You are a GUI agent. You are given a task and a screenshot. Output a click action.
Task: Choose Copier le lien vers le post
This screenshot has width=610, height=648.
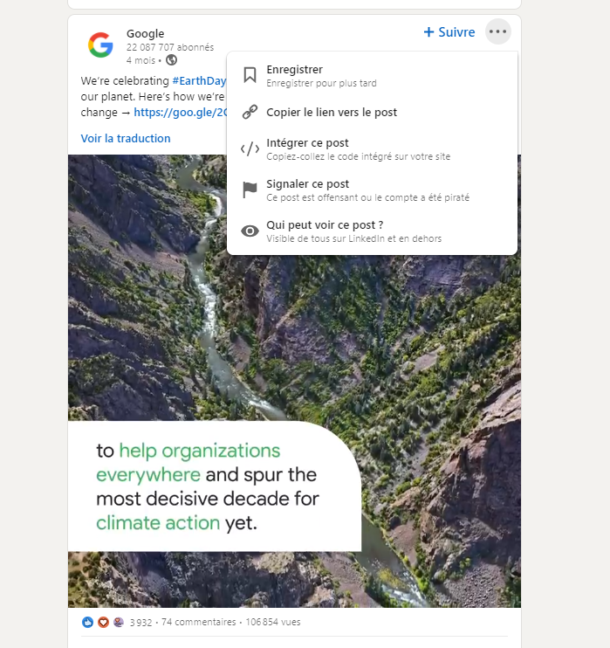[x=372, y=112]
